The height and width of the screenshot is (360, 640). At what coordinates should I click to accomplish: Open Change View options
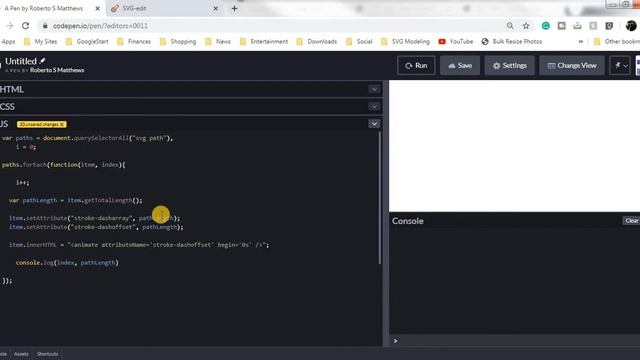tap(572, 65)
